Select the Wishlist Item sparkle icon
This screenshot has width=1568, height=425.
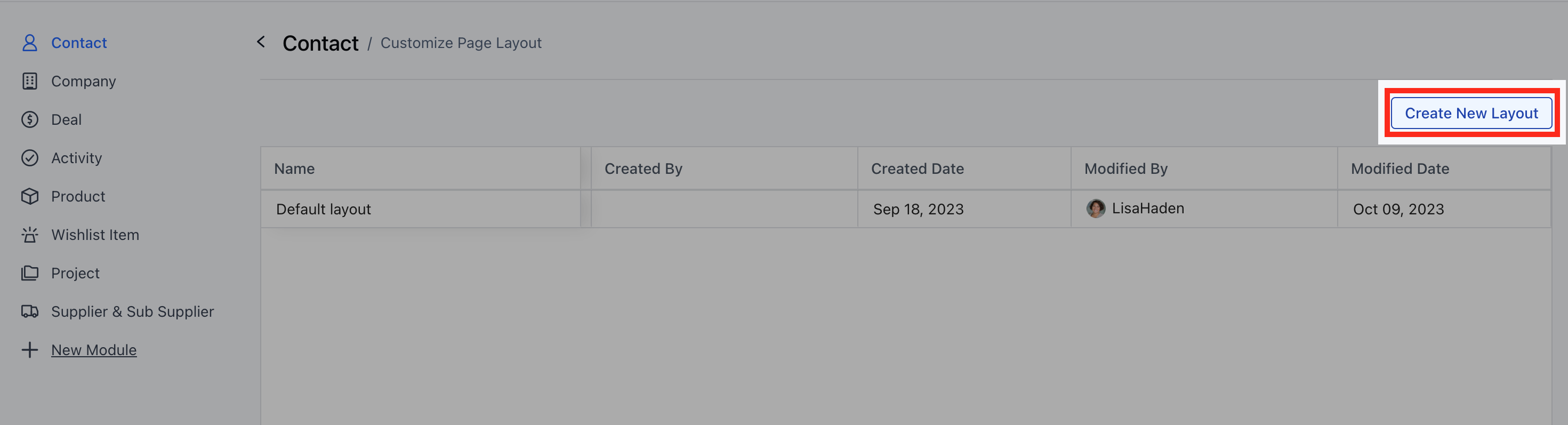click(x=30, y=234)
